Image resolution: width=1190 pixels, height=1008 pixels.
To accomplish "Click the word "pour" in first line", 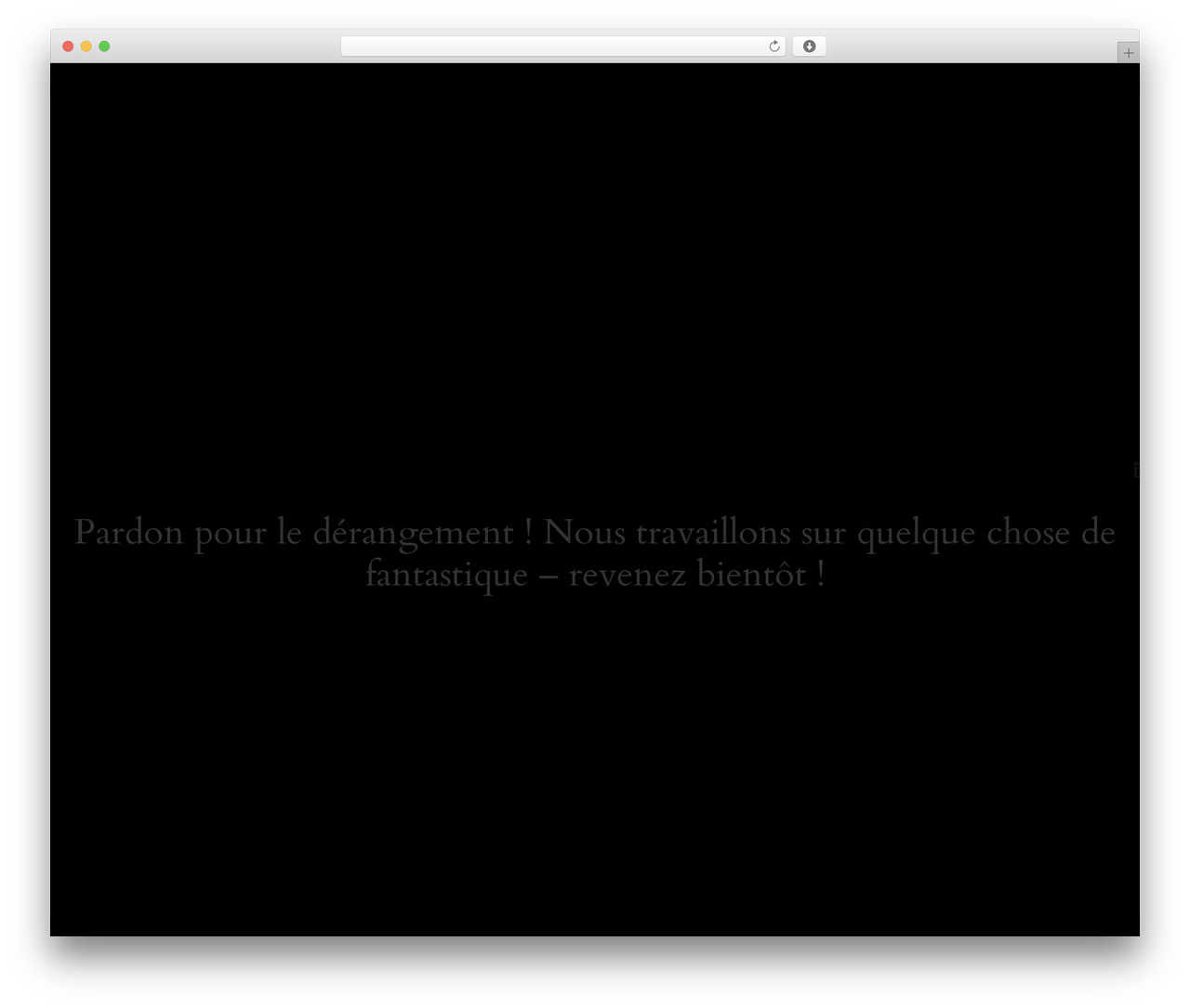I will (x=231, y=535).
